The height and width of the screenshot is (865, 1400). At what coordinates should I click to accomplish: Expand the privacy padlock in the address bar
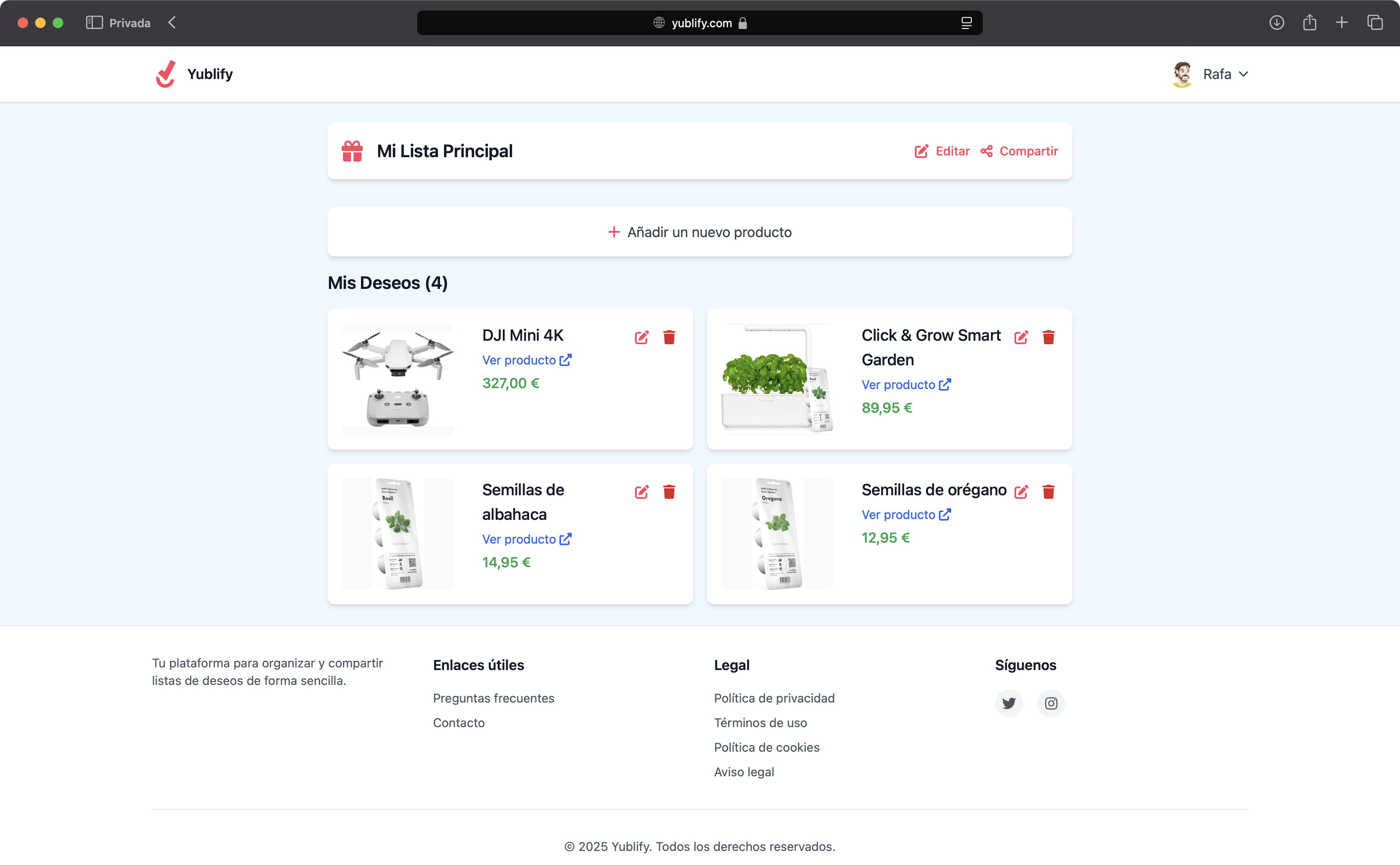tap(744, 23)
